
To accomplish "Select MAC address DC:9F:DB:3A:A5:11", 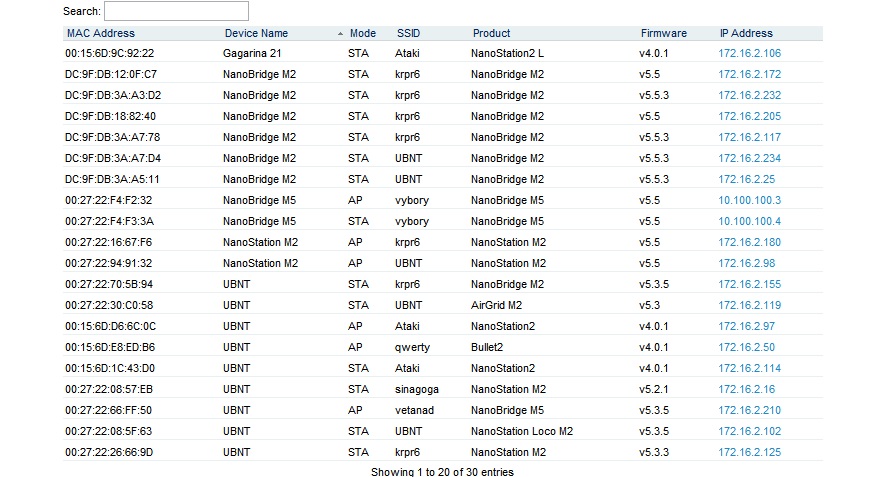I will [112, 179].
